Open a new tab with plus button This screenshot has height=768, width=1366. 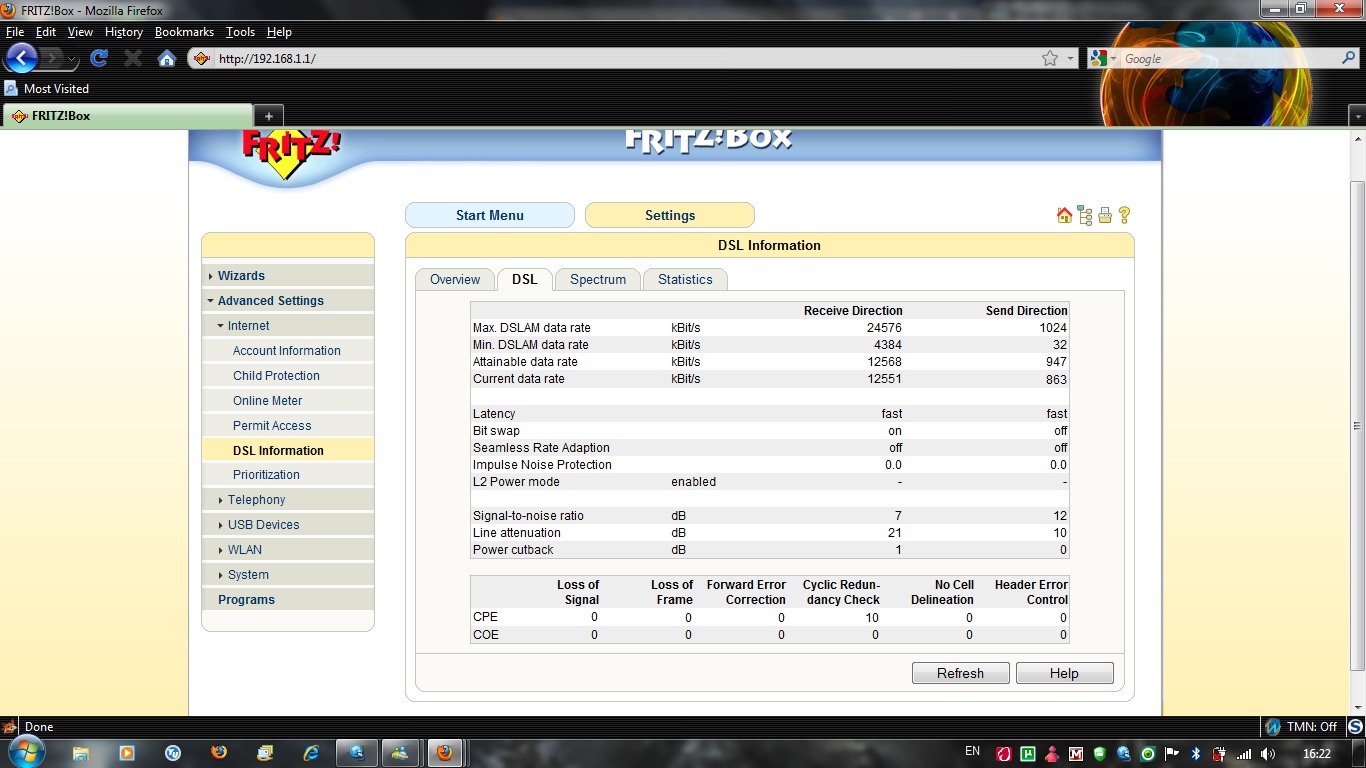pyautogui.click(x=269, y=116)
